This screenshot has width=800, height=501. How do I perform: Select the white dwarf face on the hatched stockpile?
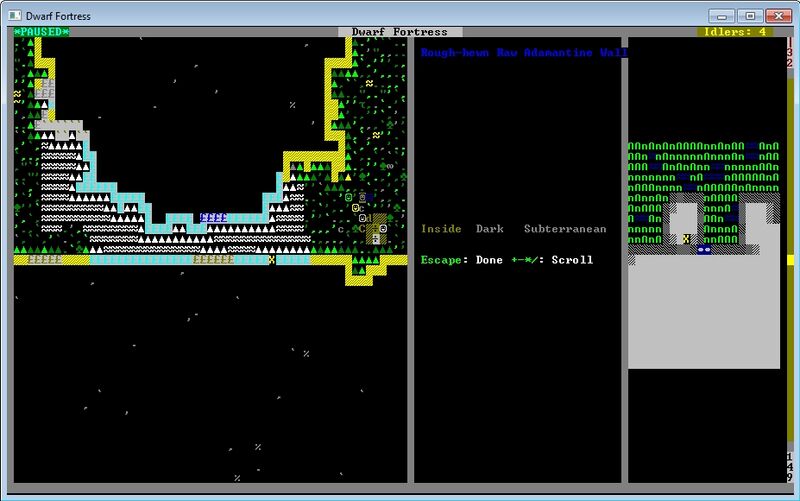(383, 229)
